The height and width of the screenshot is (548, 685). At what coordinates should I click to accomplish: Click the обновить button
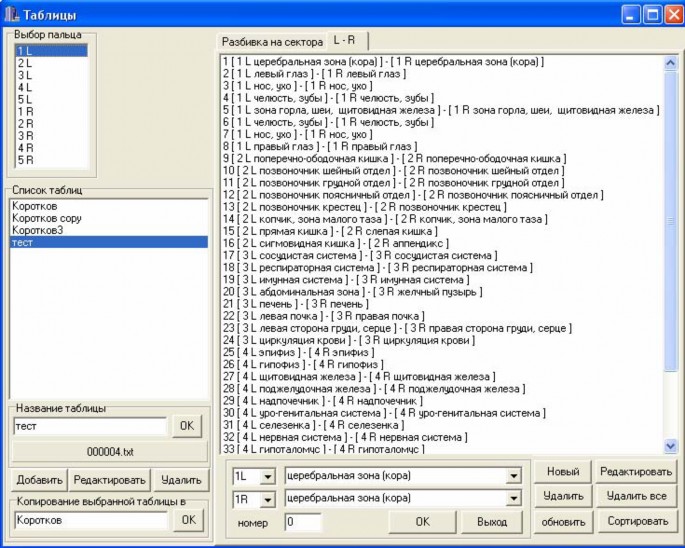tap(563, 522)
